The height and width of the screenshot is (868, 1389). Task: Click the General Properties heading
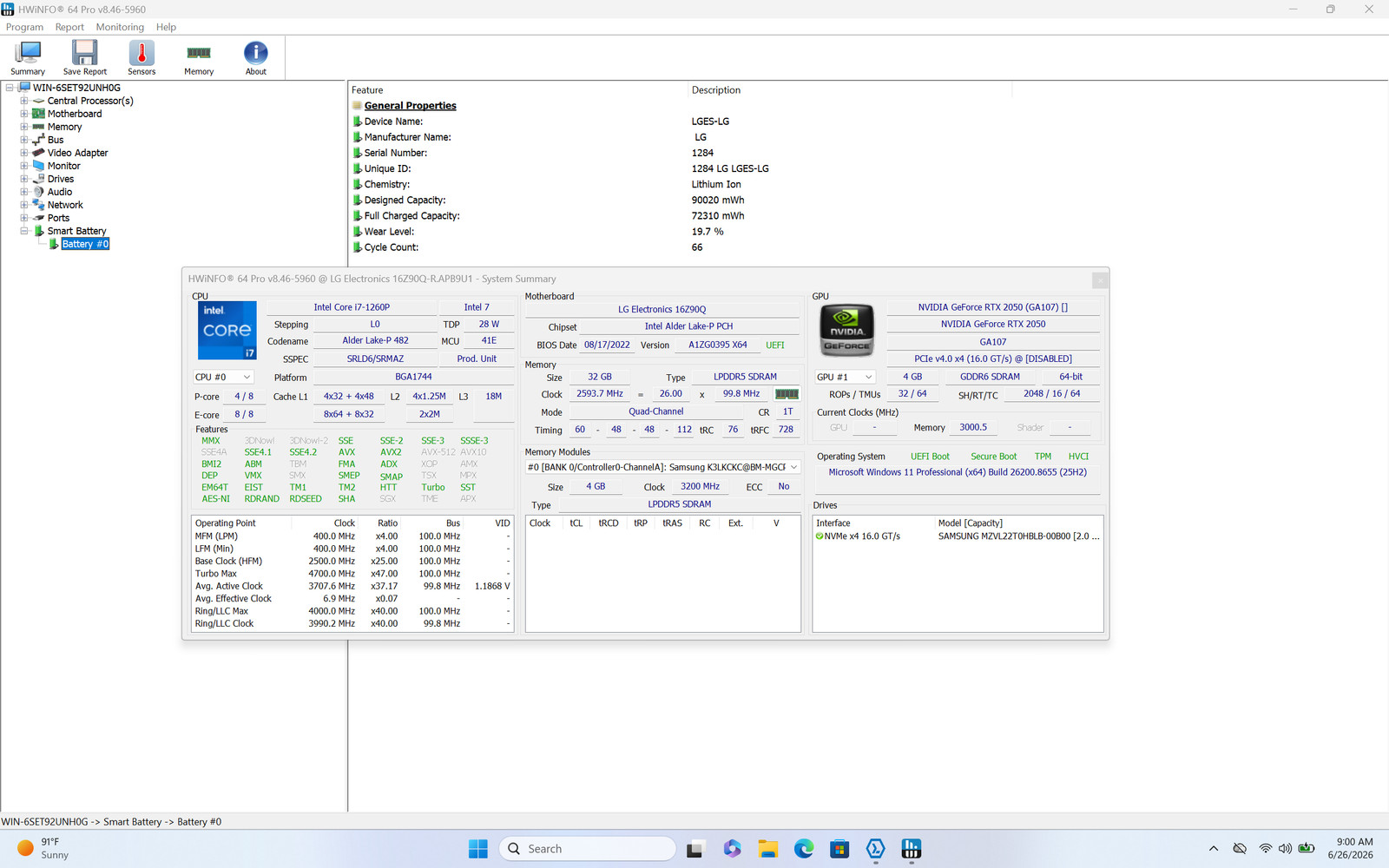(410, 106)
